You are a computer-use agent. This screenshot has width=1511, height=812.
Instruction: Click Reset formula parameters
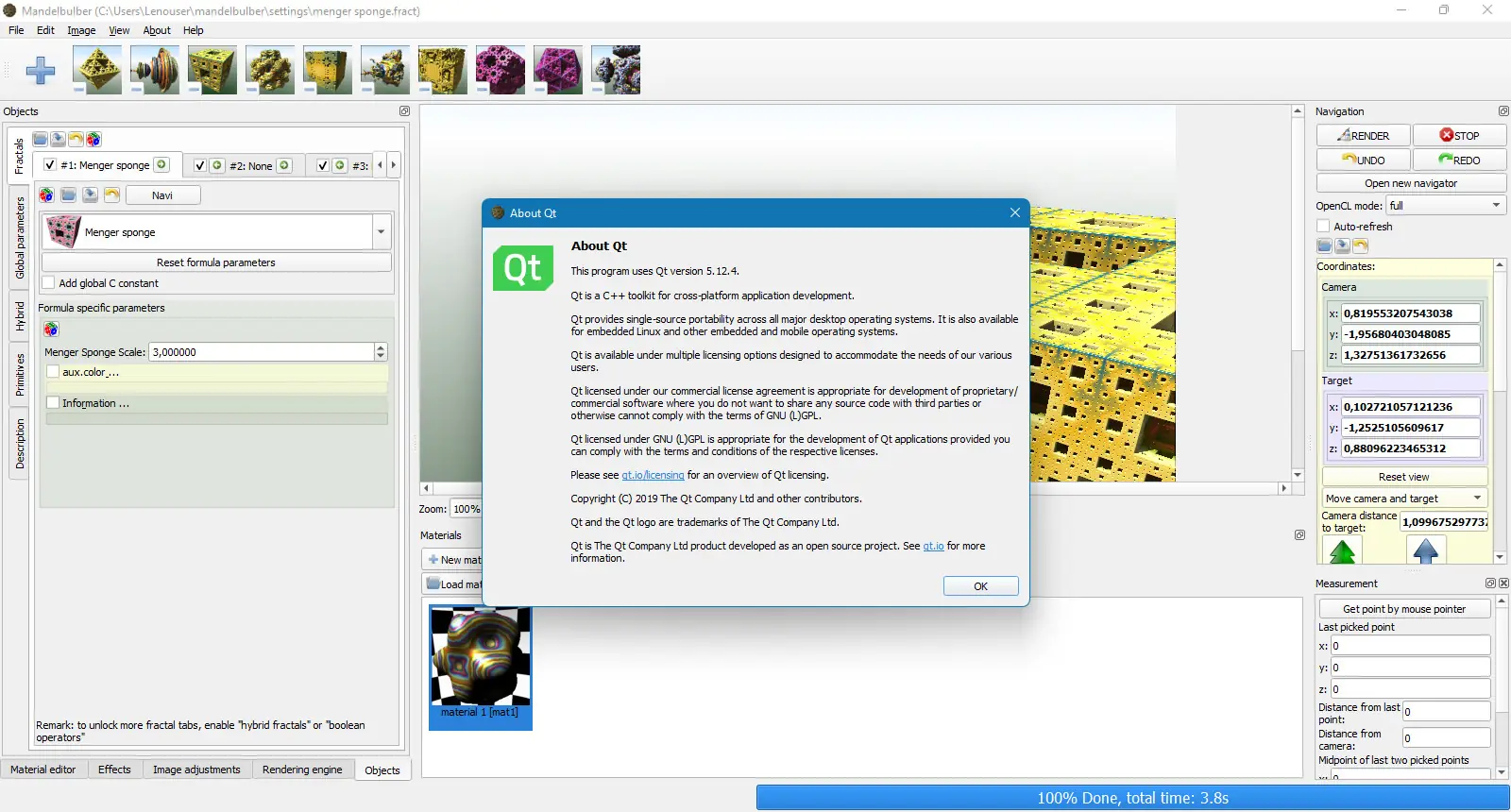216,262
